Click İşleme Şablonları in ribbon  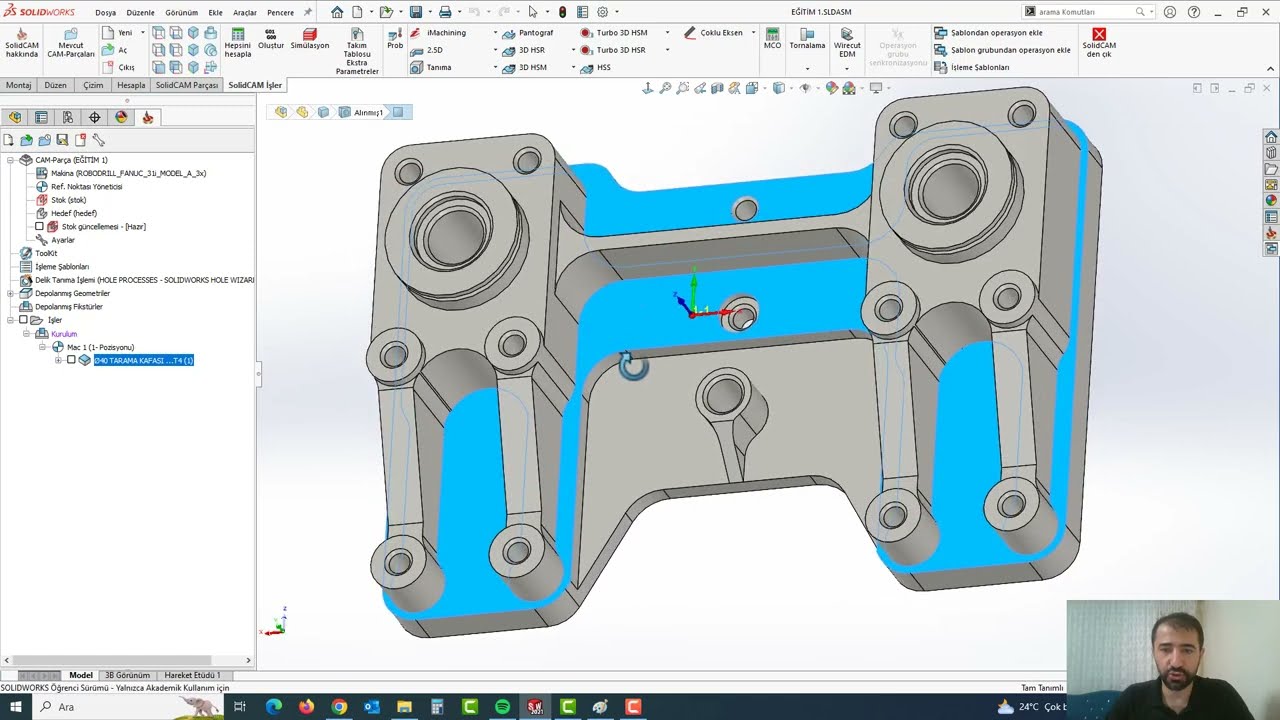[x=972, y=67]
